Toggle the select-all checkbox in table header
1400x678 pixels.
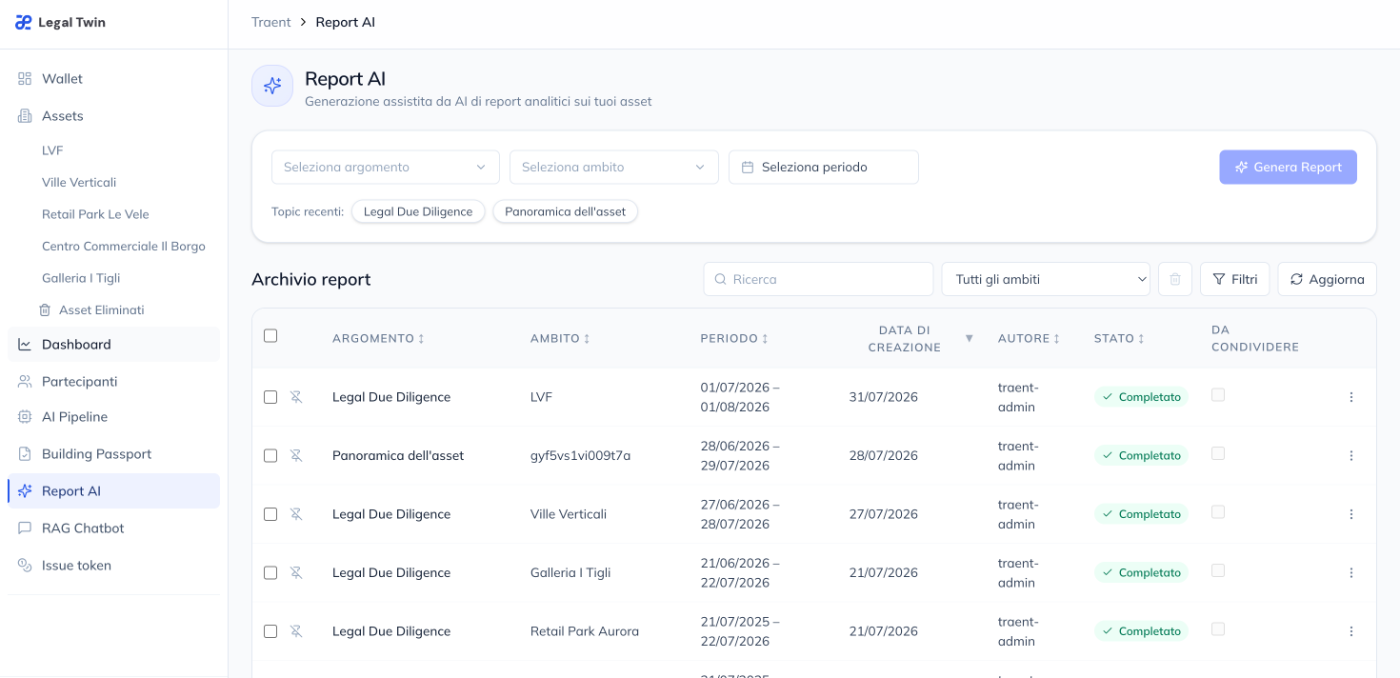[x=270, y=336]
